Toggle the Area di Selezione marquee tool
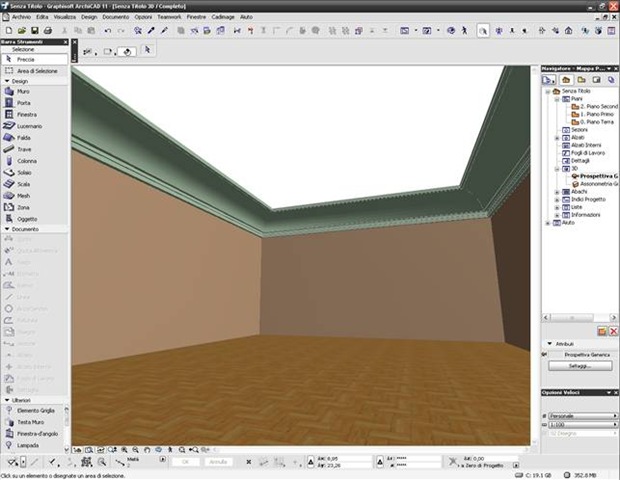 coord(36,71)
